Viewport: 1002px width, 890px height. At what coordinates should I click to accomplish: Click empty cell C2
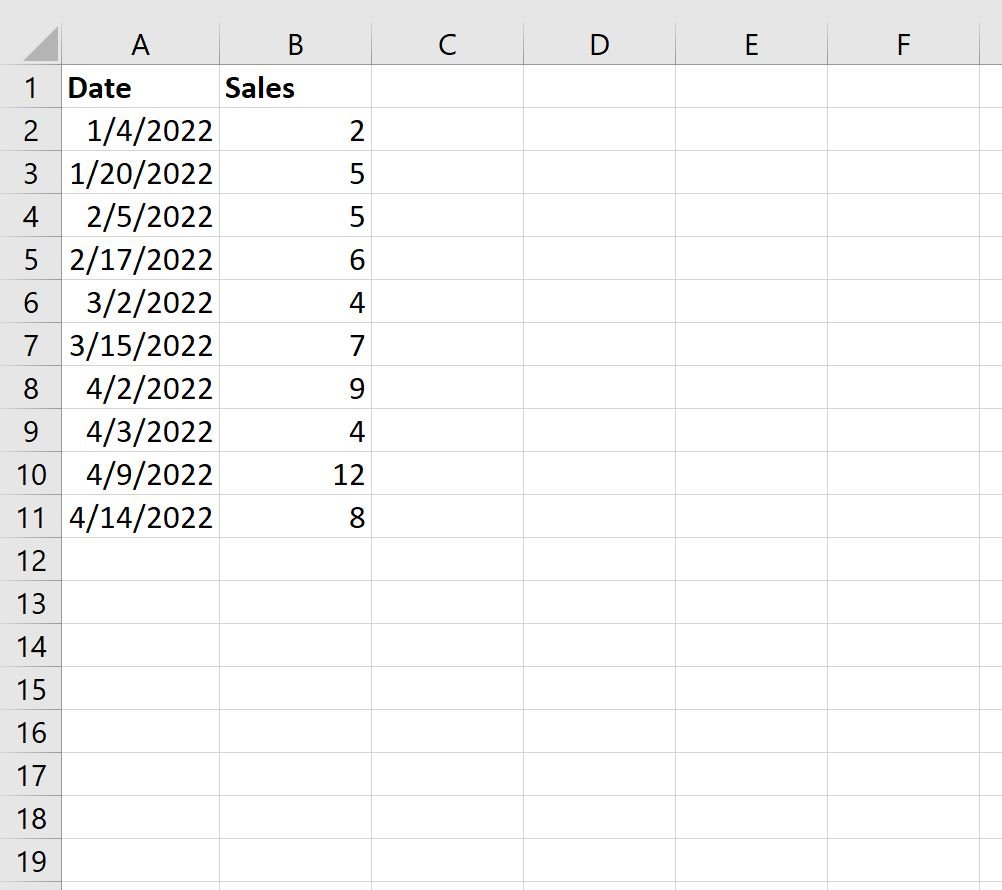tap(447, 130)
